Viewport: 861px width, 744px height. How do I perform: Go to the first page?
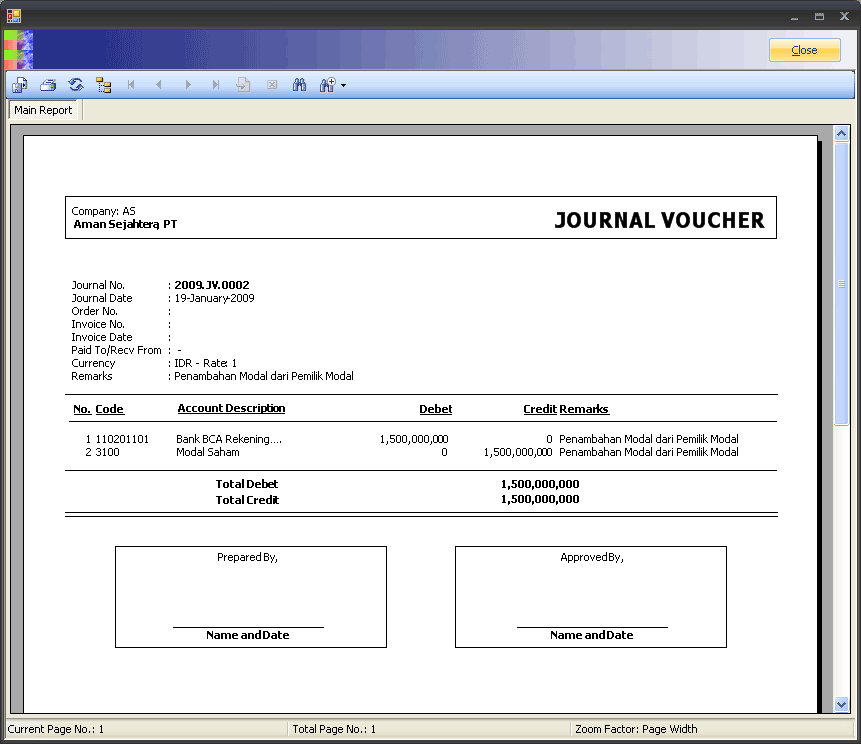coord(131,86)
